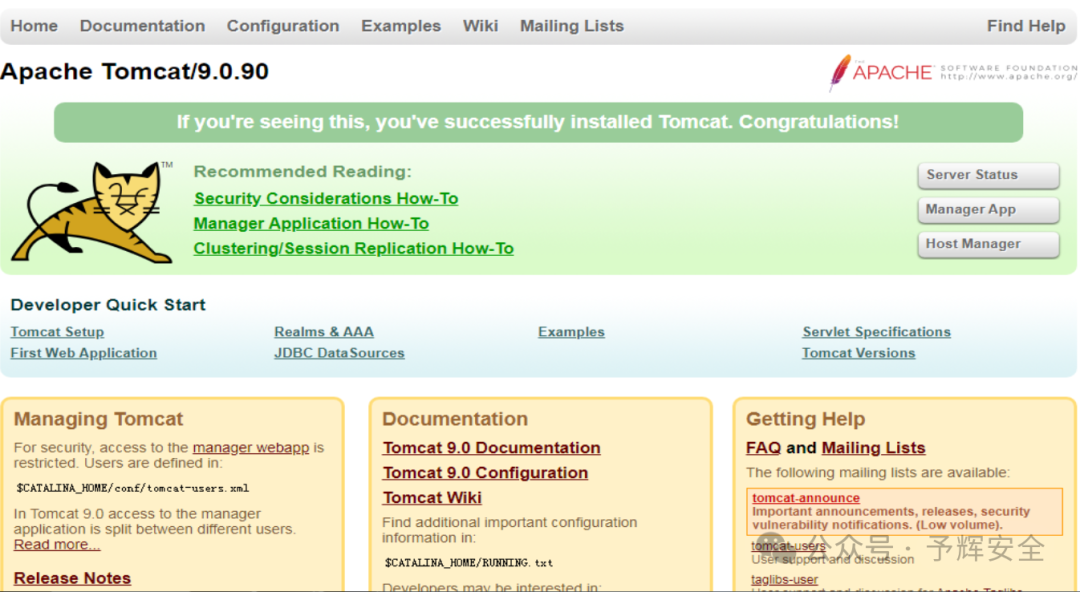Open Manager Application How-To link
This screenshot has height=592, width=1080.
[x=311, y=223]
